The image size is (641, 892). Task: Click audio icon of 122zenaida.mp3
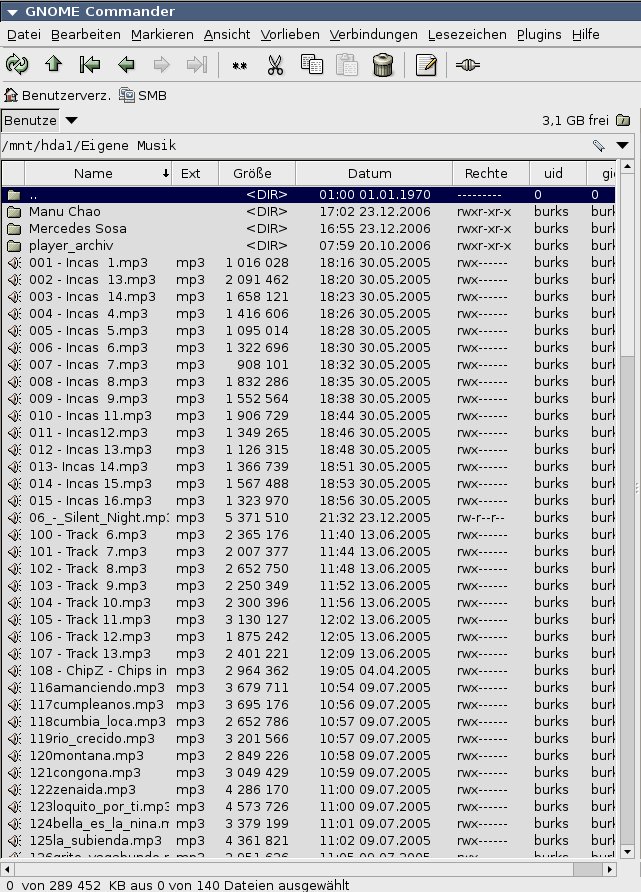tap(14, 790)
